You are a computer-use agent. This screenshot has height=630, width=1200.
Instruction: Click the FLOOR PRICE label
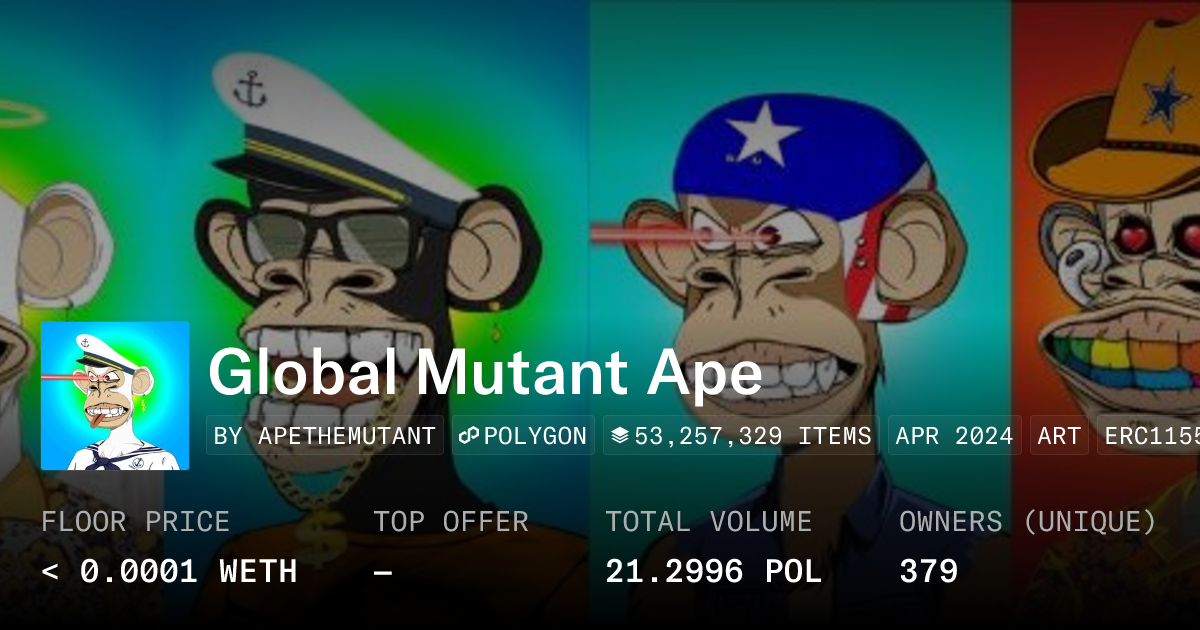(x=135, y=521)
